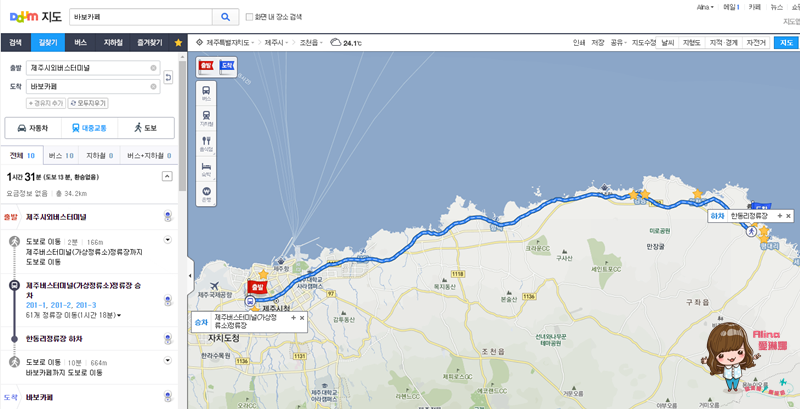This screenshot has width=800, height=409.
Task: Collapse the side panel with the left arrow handle
Action: tap(190, 275)
